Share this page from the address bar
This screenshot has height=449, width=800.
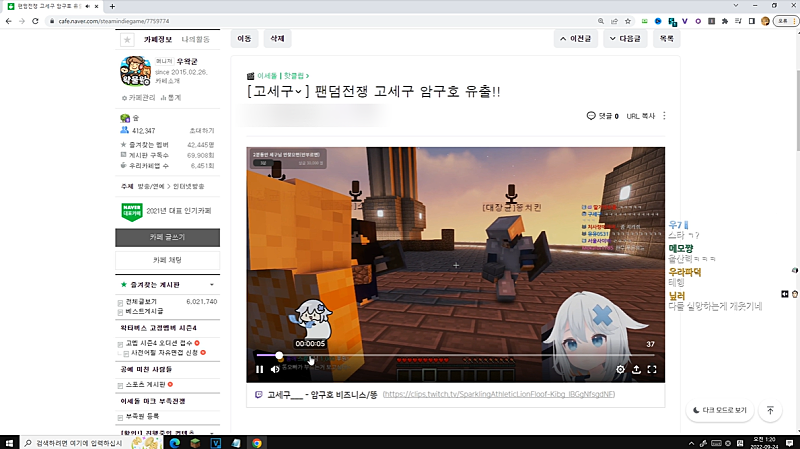tap(614, 21)
